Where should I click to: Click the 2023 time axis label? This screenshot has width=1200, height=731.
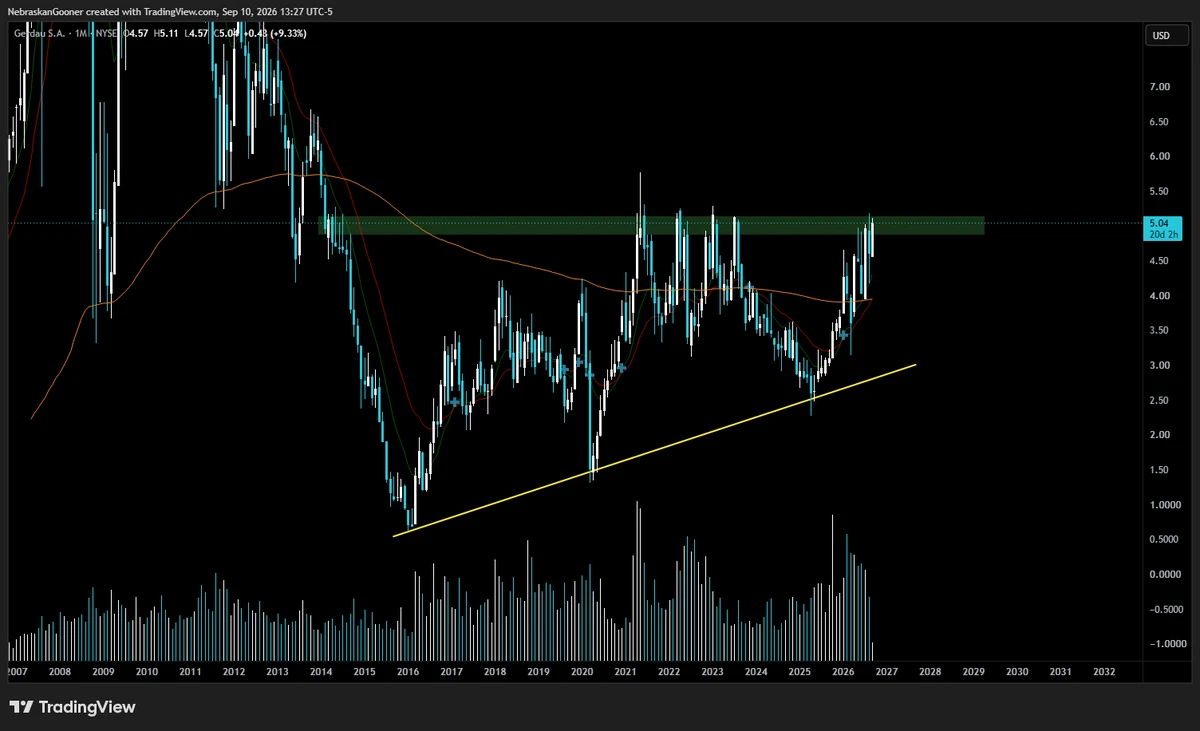point(712,672)
